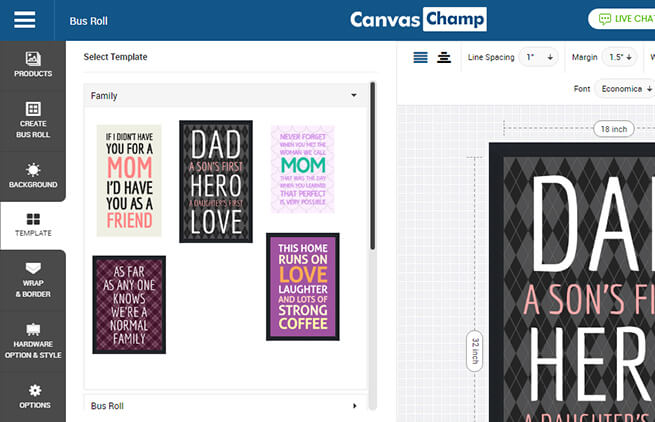Screen dimensions: 655x422
Task: Collapse the Family template category
Action: tap(354, 96)
